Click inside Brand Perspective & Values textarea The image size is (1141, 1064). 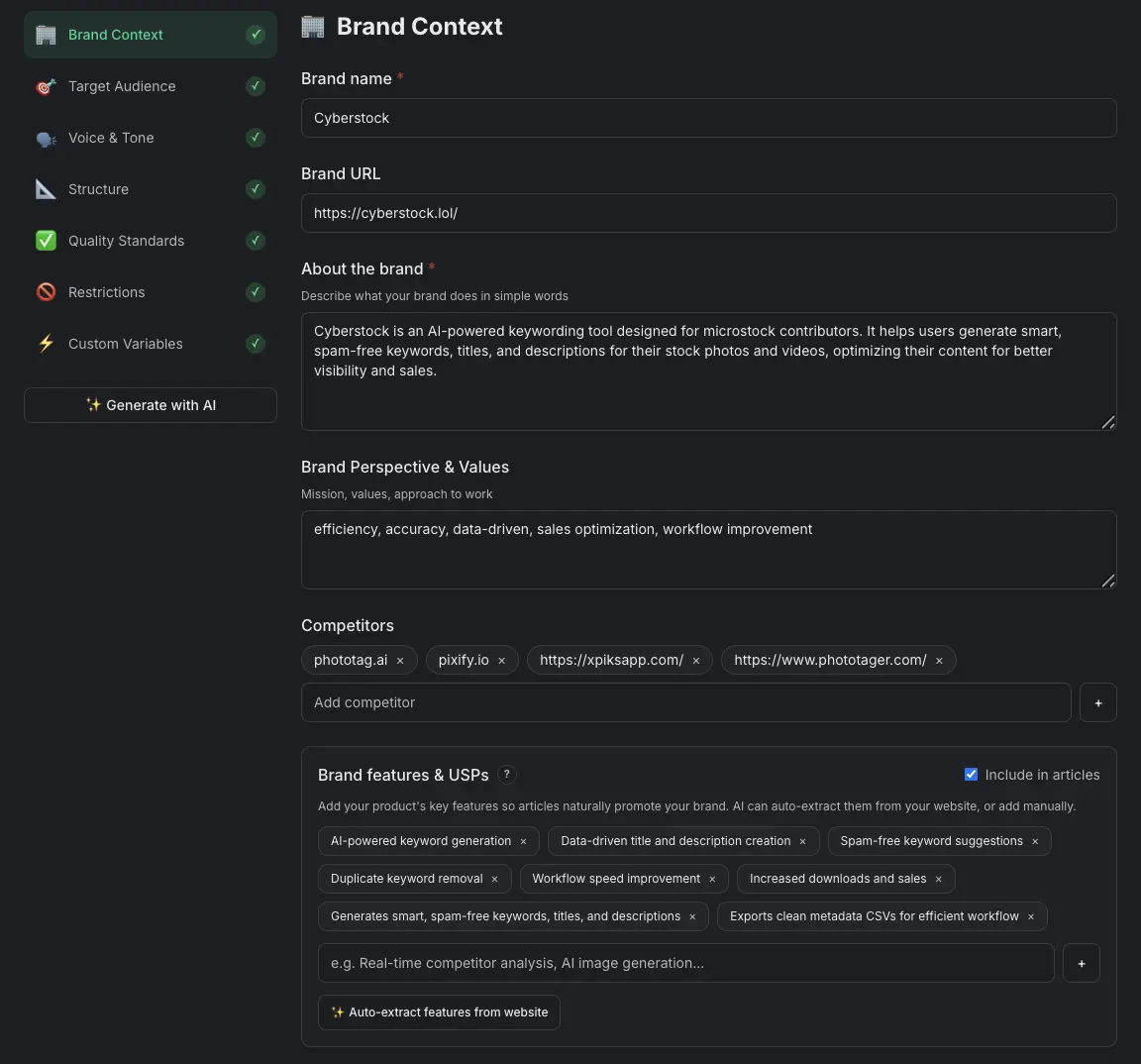coord(709,550)
